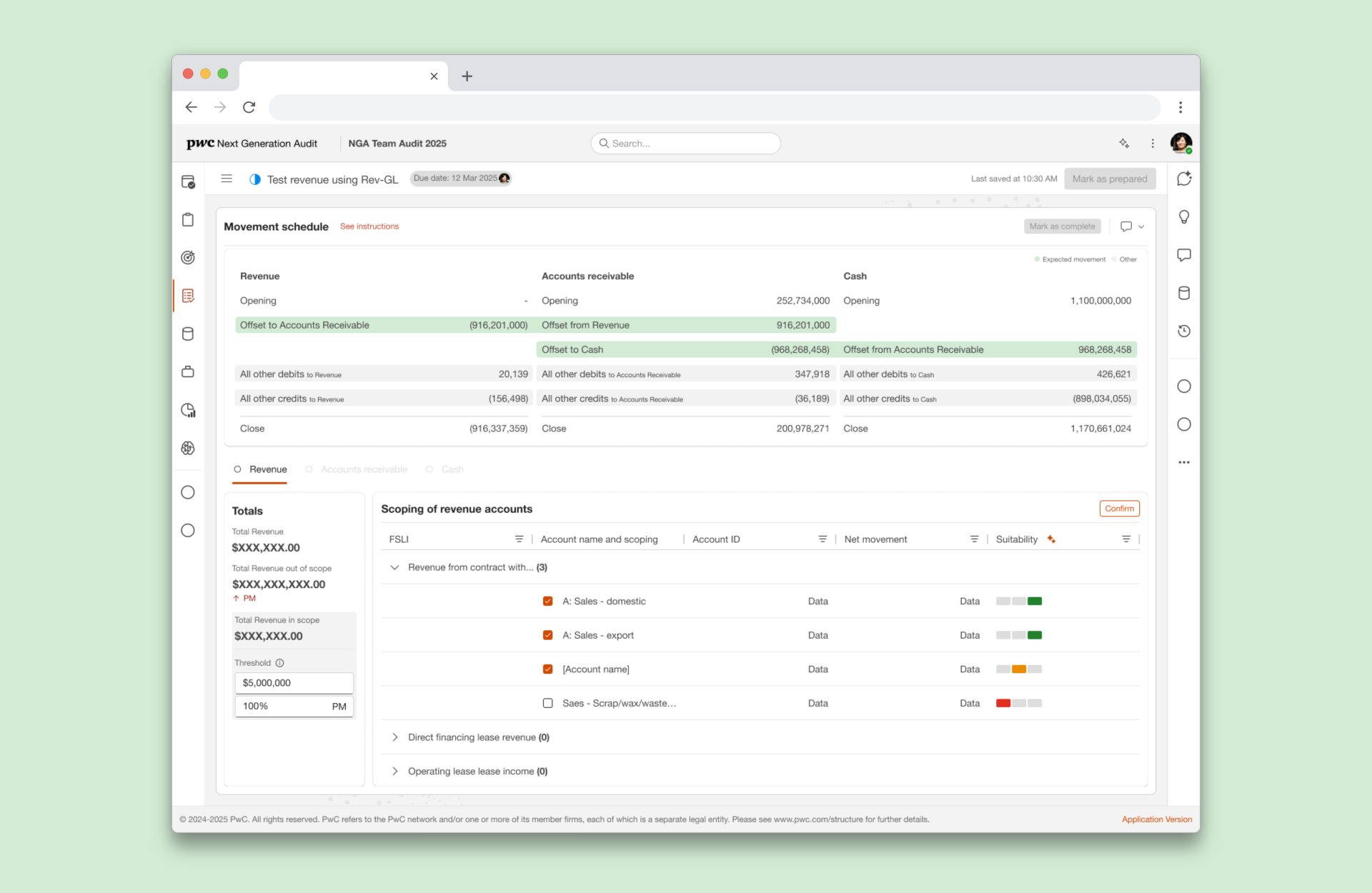Uncheck A: Sales - export account
Image resolution: width=1372 pixels, height=893 pixels.
[x=548, y=635]
